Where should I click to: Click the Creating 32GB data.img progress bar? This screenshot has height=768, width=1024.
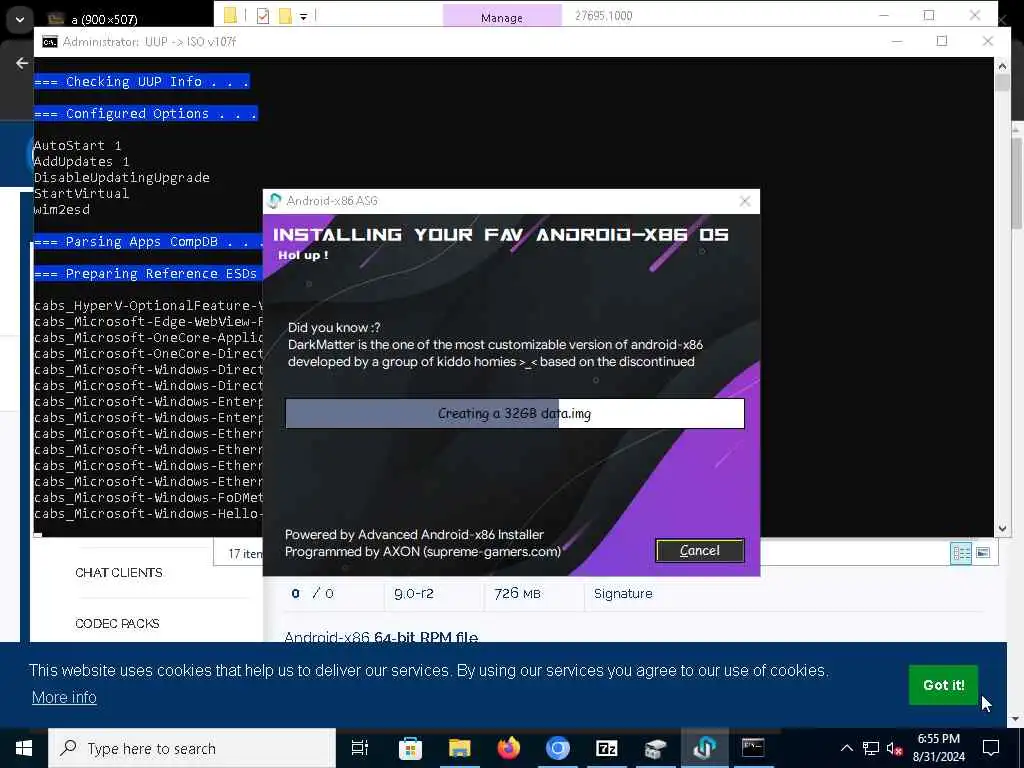point(515,413)
